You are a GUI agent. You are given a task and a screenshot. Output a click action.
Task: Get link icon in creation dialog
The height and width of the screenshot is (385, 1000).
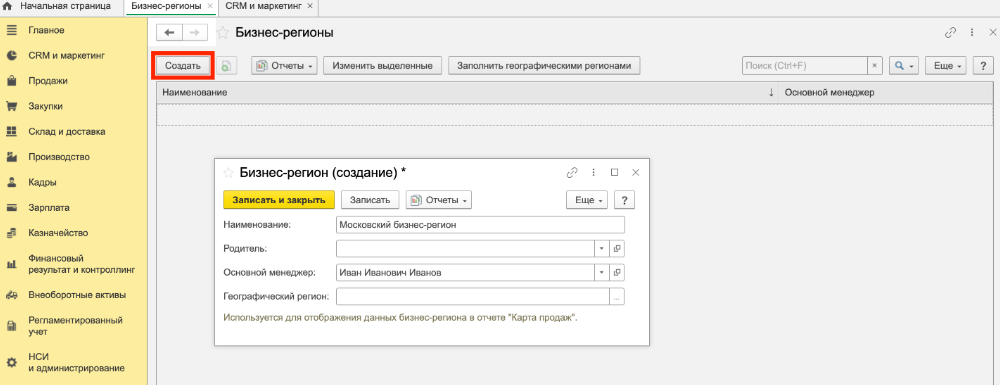[572, 172]
